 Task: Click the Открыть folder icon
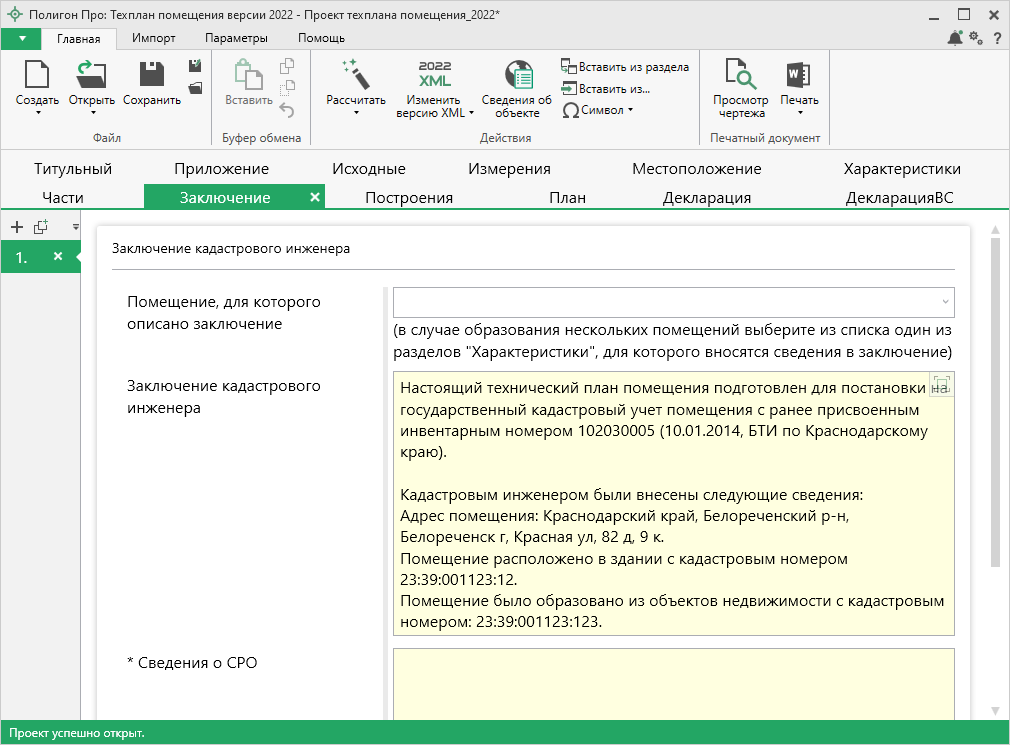click(x=91, y=76)
